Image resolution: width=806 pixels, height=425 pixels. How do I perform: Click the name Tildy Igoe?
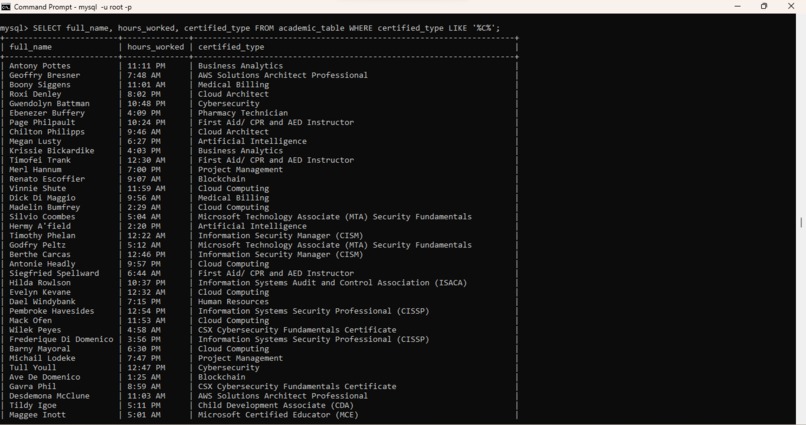(x=32, y=405)
